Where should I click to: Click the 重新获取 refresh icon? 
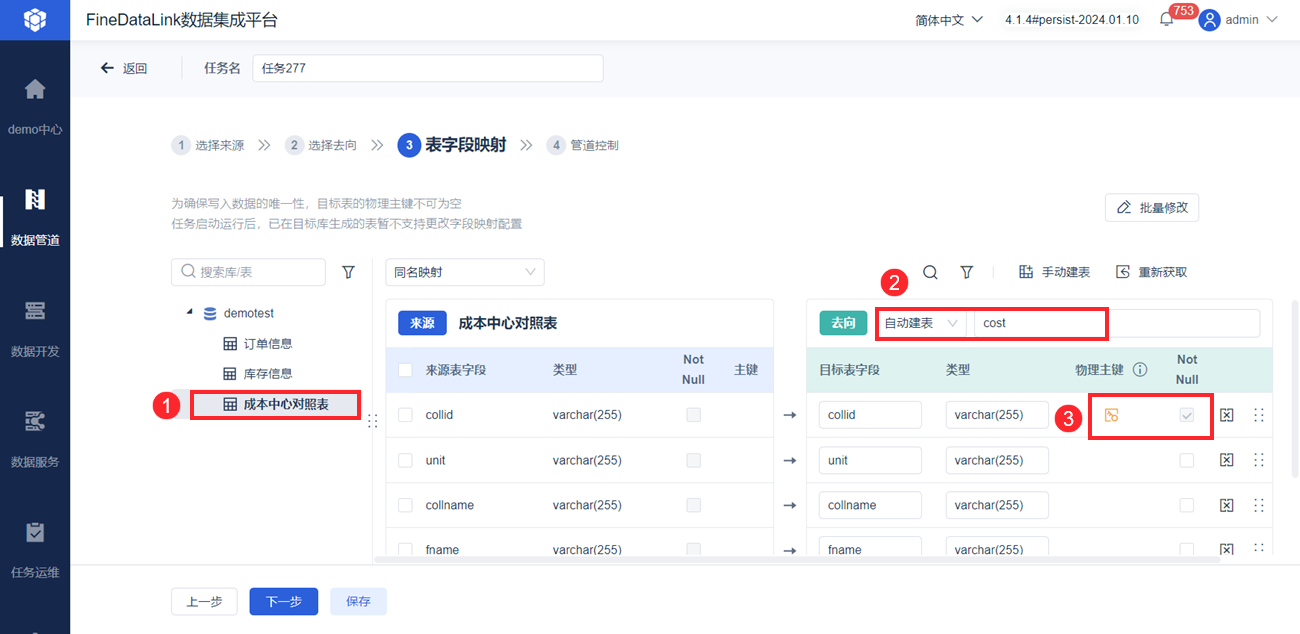pos(1122,272)
